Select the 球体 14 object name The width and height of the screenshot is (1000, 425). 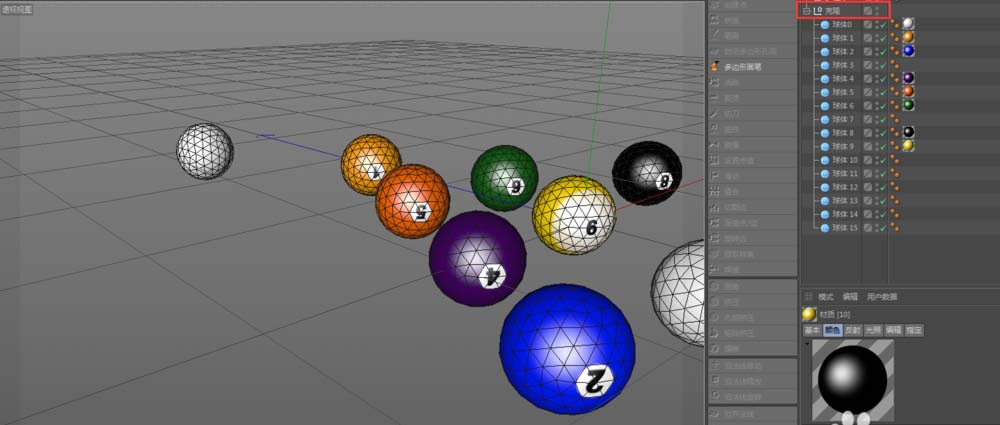tap(845, 214)
